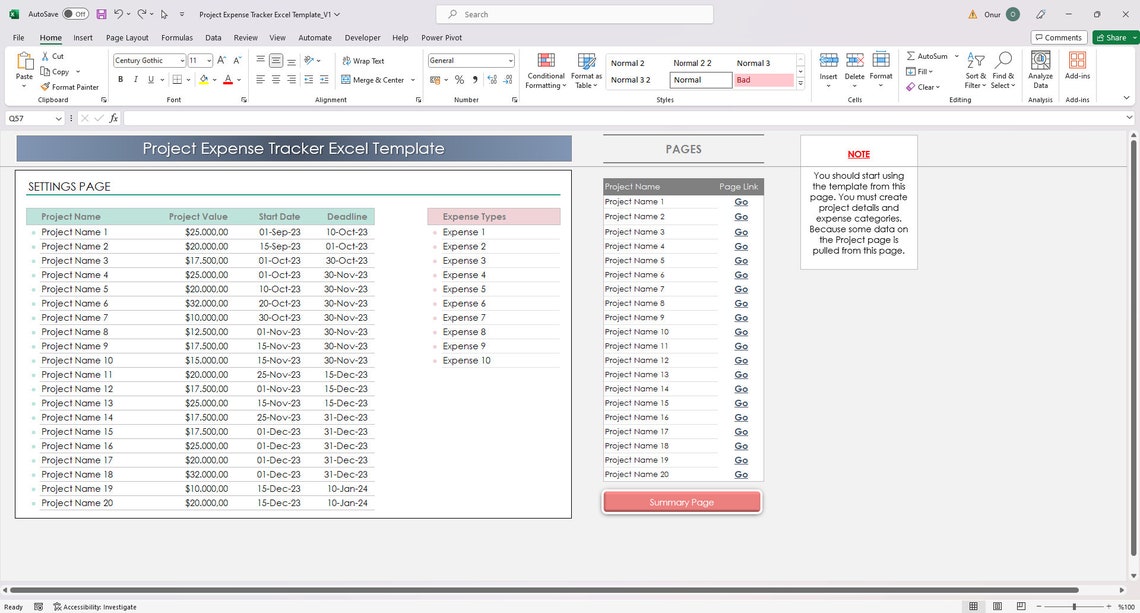1140x613 pixels.
Task: Open the Clear dropdown
Action: pyautogui.click(x=923, y=87)
